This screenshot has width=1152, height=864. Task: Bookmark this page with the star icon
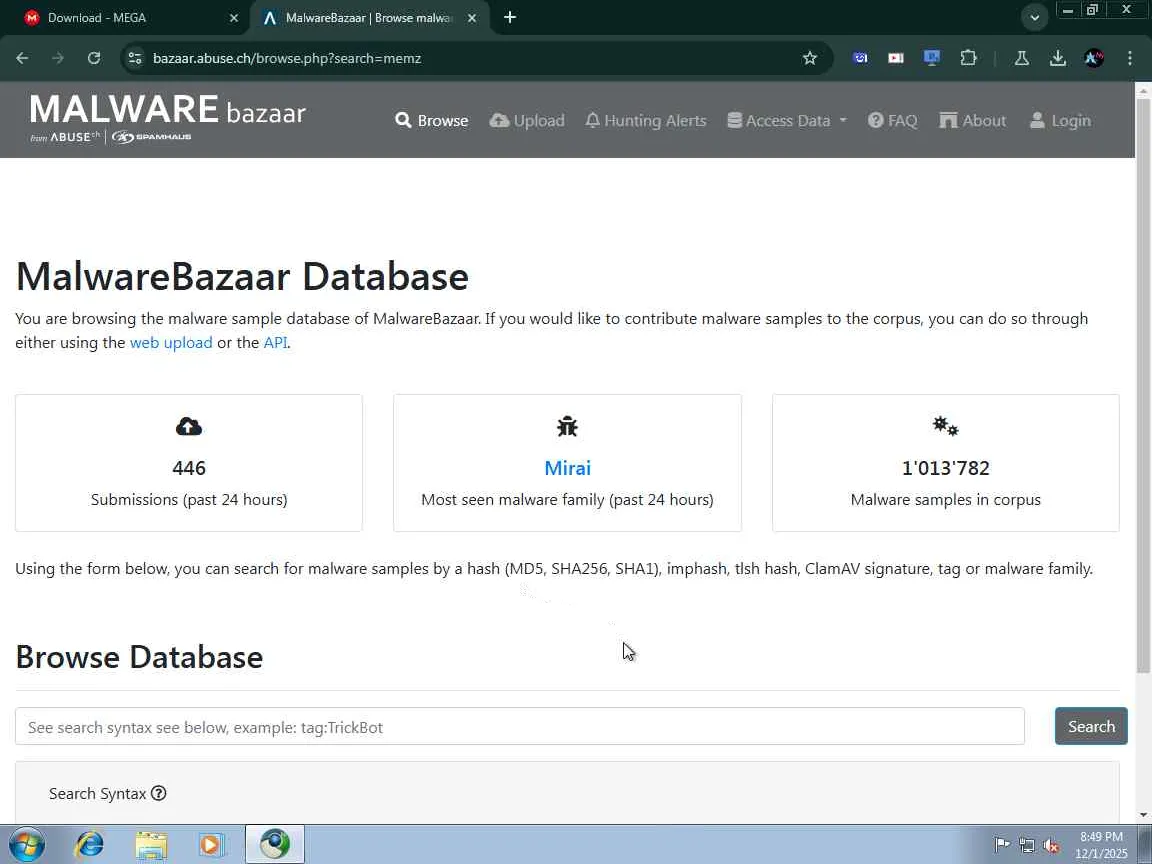point(810,58)
